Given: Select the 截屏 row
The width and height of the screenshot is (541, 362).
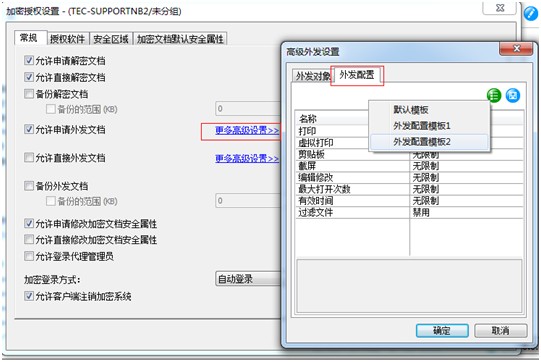Looking at the screenshot, I should [x=409, y=166].
